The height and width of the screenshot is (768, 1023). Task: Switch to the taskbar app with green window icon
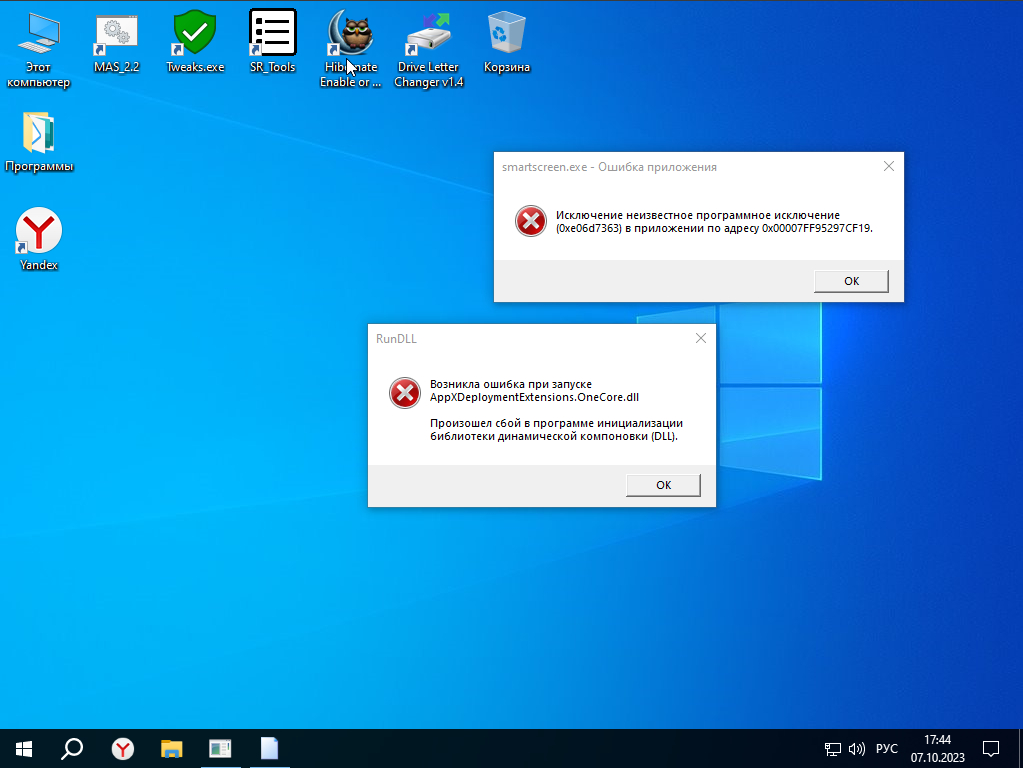coord(221,748)
